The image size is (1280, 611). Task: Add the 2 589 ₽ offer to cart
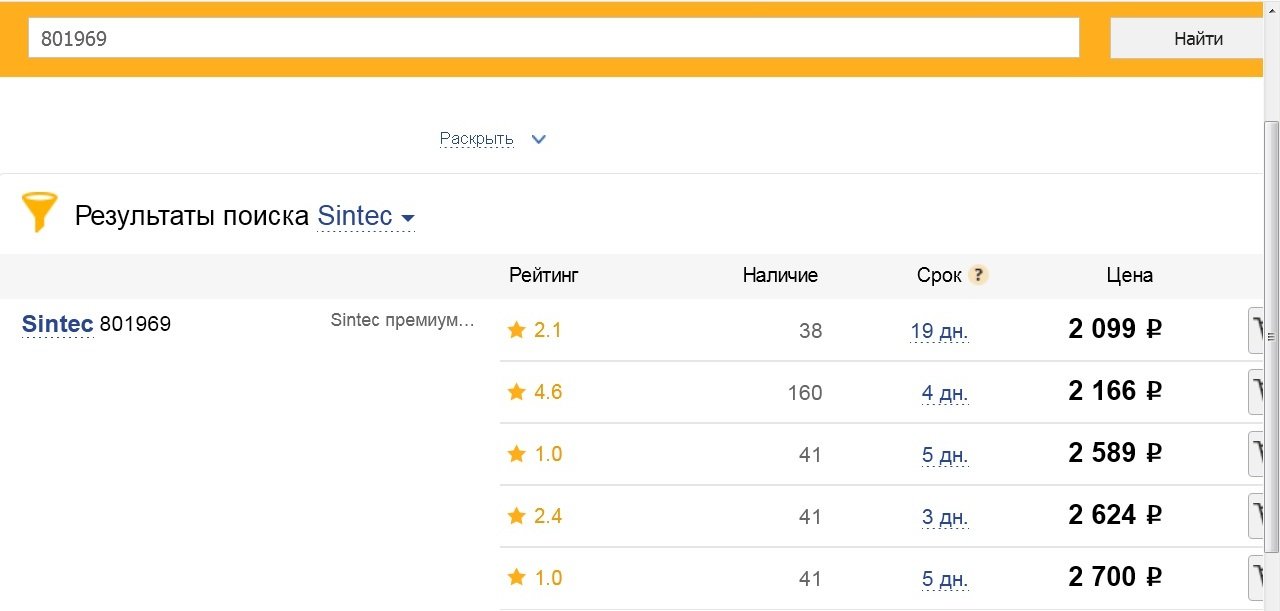(x=1256, y=454)
